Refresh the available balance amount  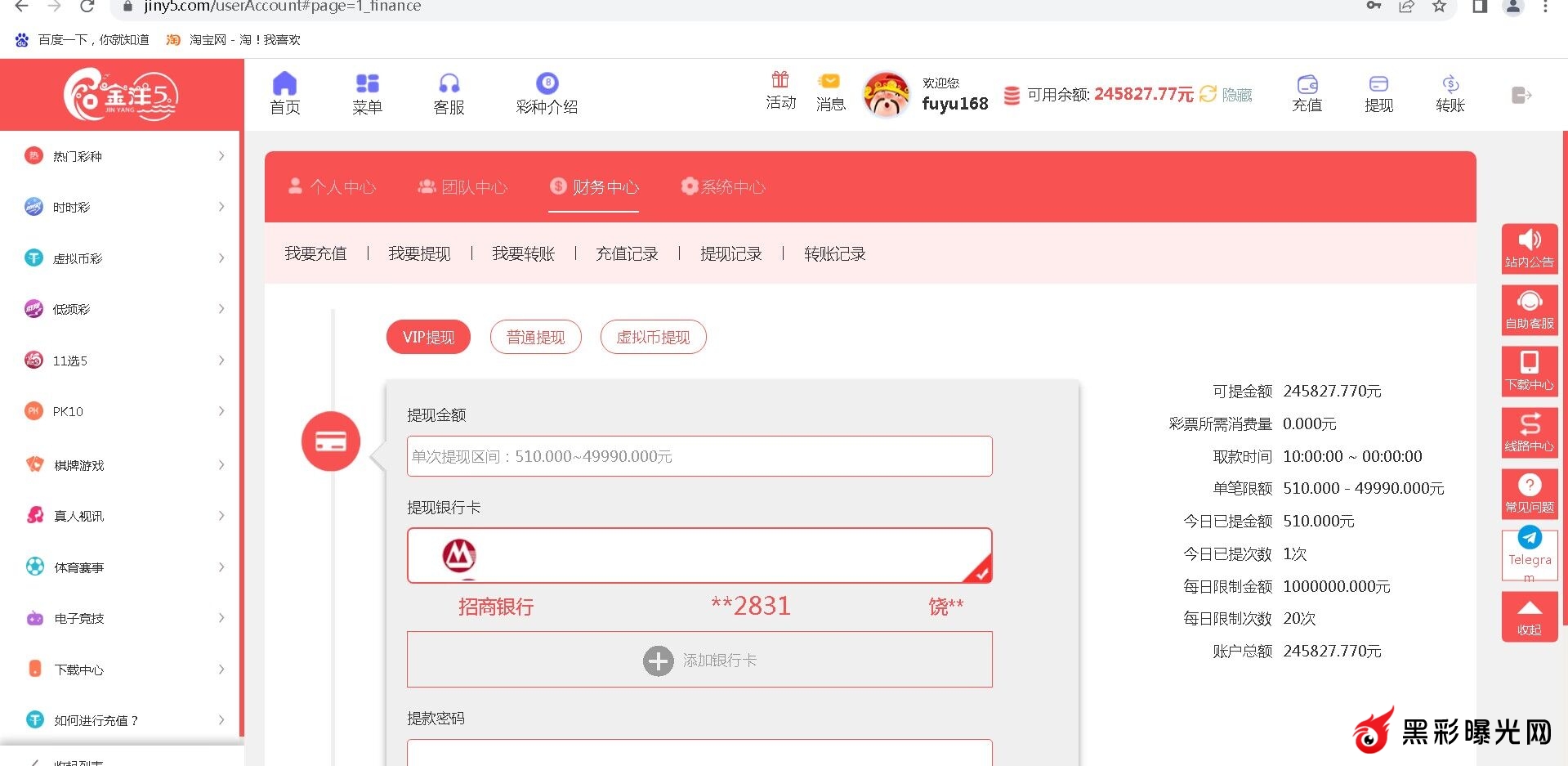point(1208,94)
